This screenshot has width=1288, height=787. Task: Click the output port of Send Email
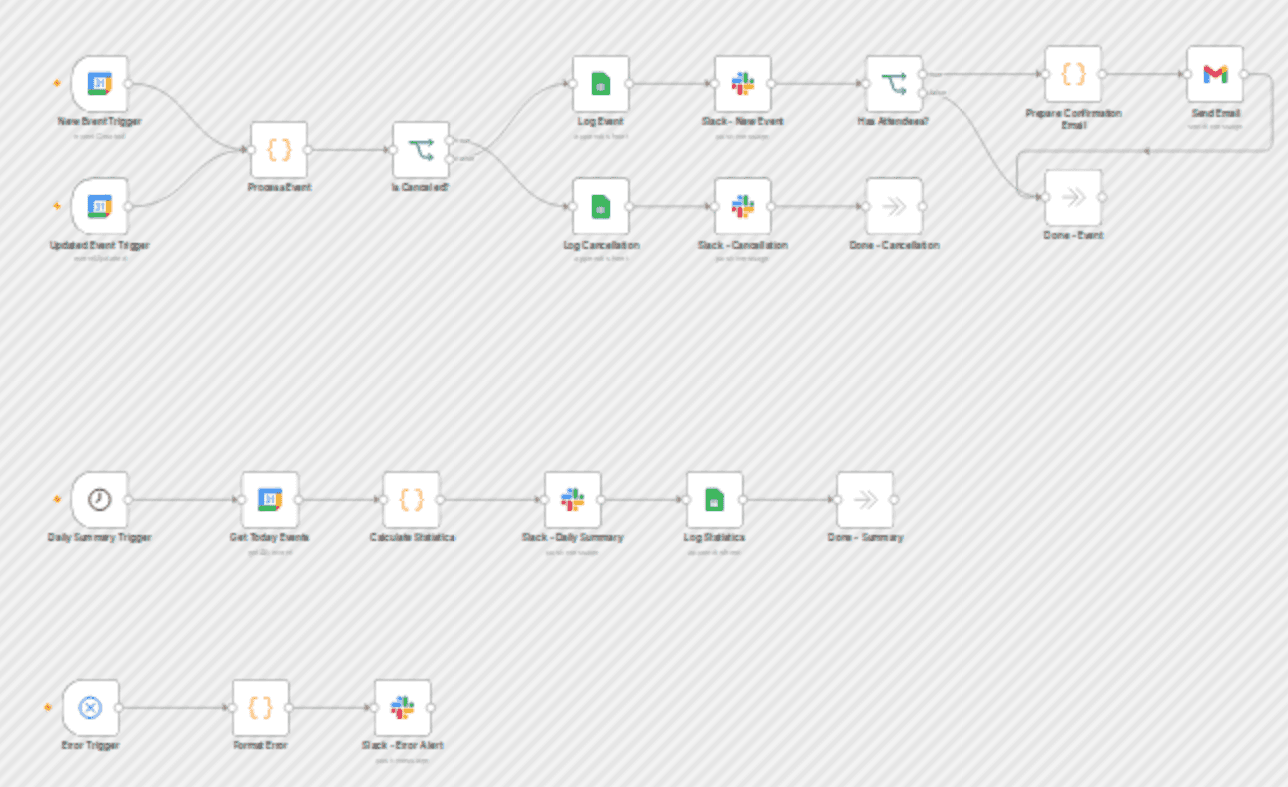click(1244, 74)
